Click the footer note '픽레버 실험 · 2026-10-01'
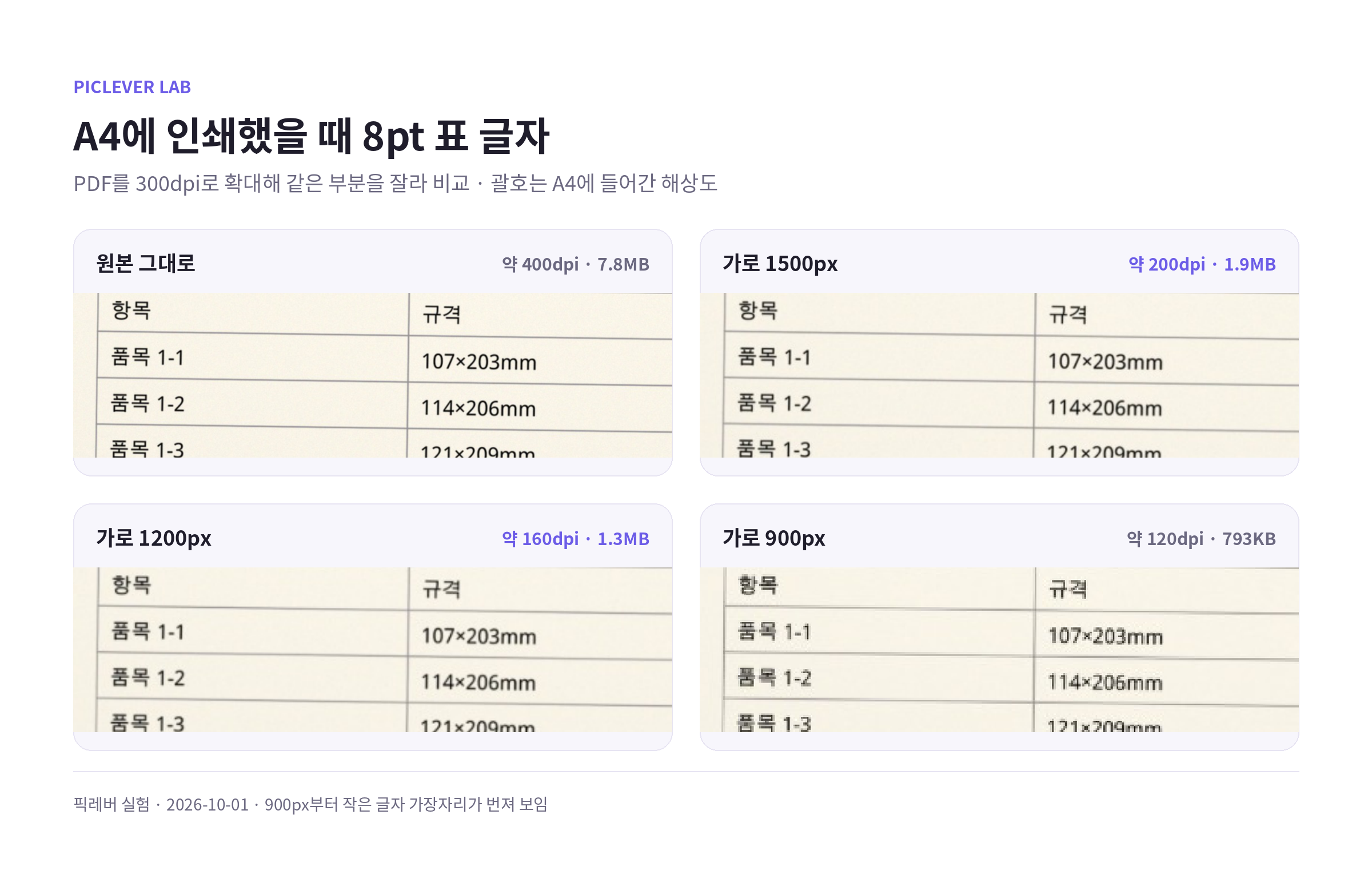 pyautogui.click(x=161, y=804)
